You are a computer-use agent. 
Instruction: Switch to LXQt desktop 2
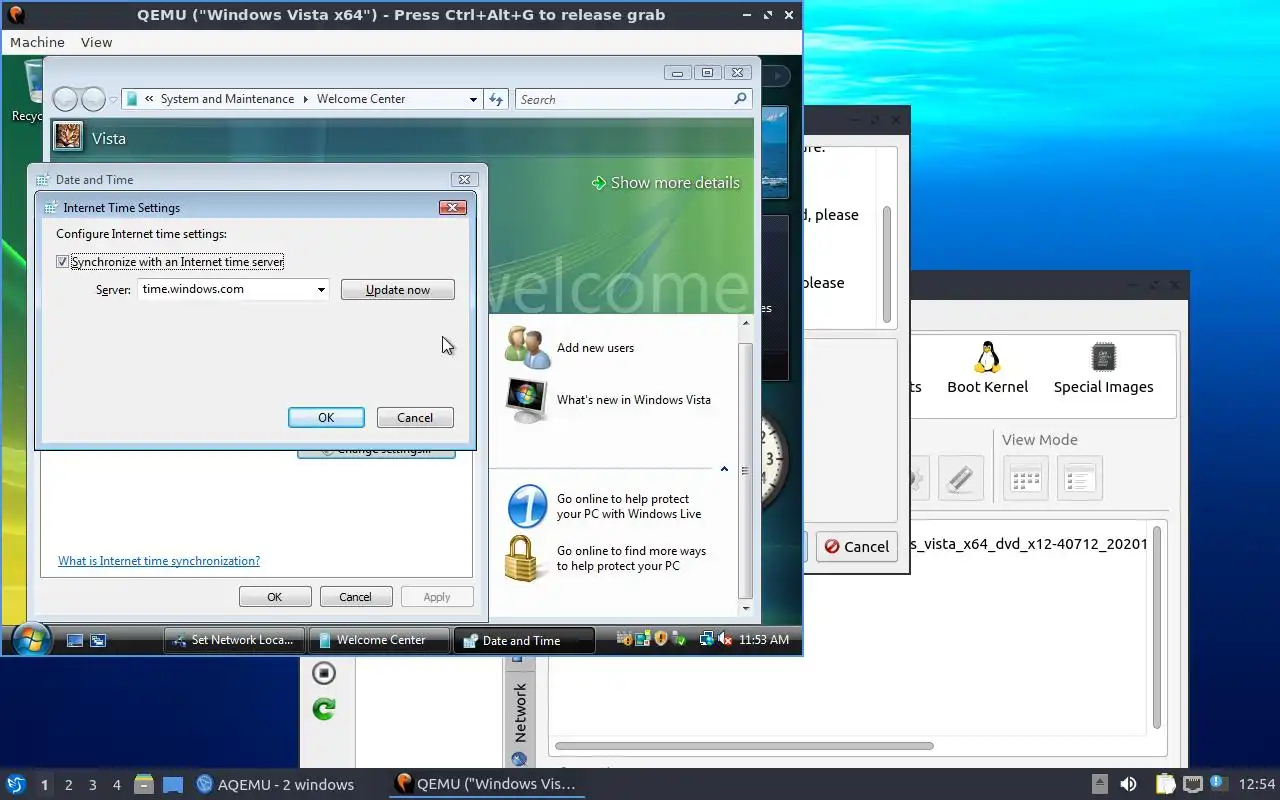(68, 785)
